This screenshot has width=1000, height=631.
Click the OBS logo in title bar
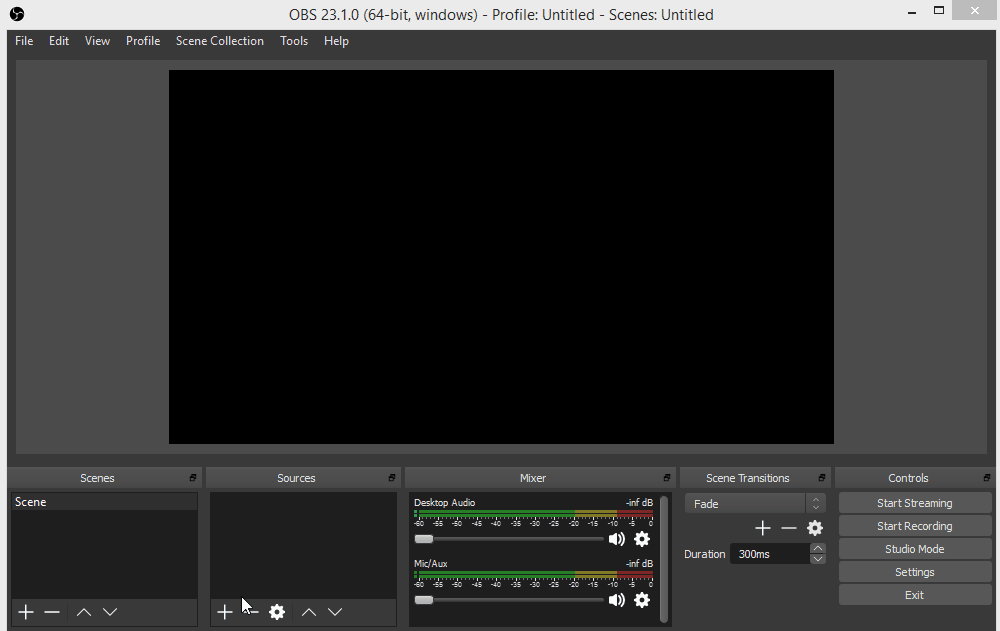tap(17, 14)
